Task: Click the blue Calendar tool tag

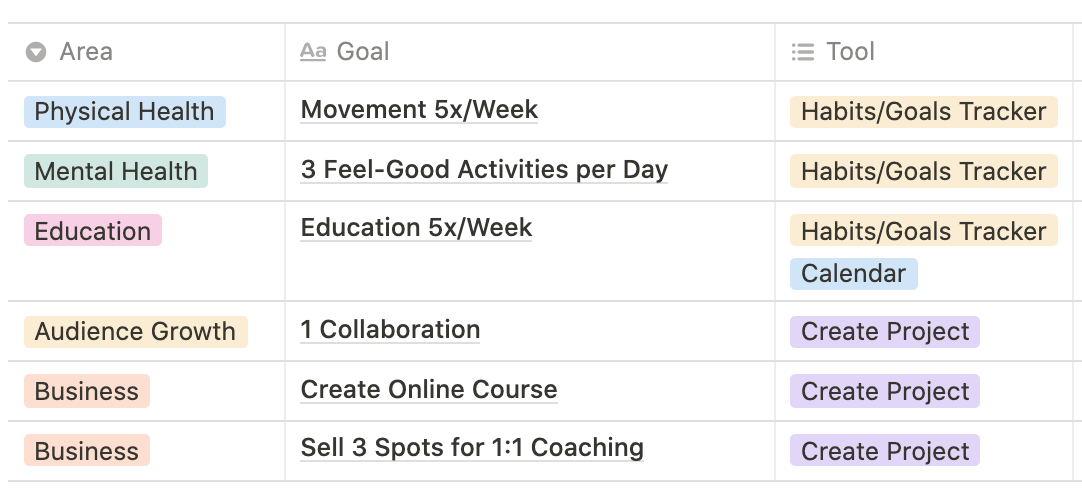Action: [x=854, y=274]
